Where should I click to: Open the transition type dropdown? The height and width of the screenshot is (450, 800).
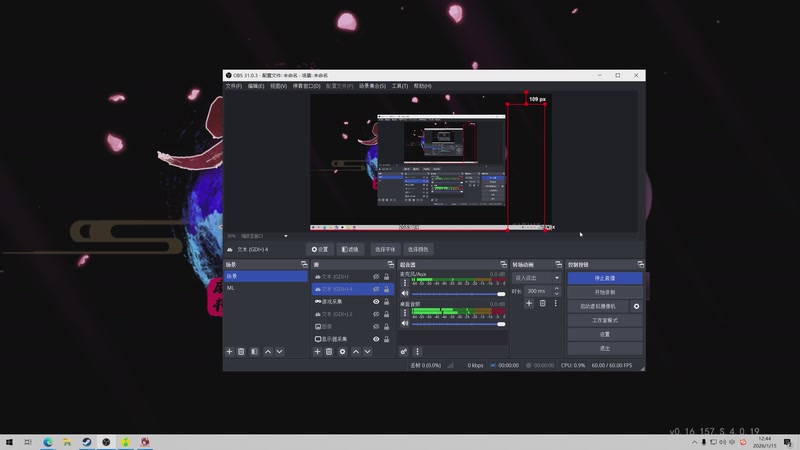coord(536,278)
